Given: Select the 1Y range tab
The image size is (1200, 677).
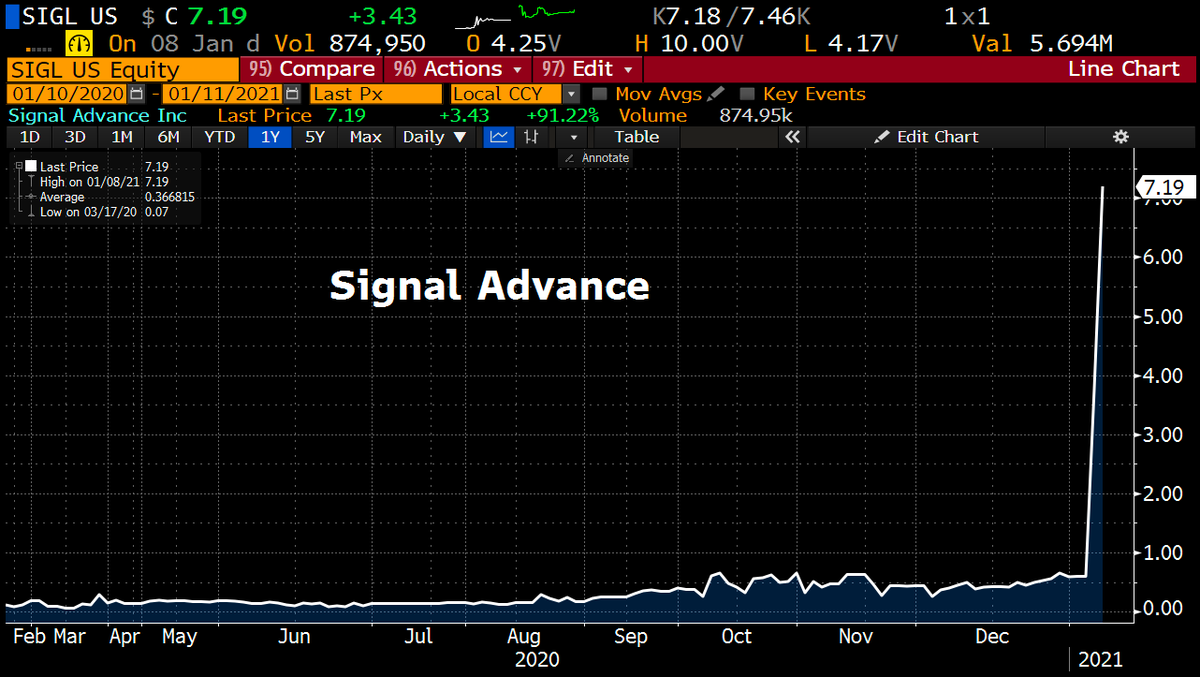Looking at the screenshot, I should pyautogui.click(x=270, y=137).
